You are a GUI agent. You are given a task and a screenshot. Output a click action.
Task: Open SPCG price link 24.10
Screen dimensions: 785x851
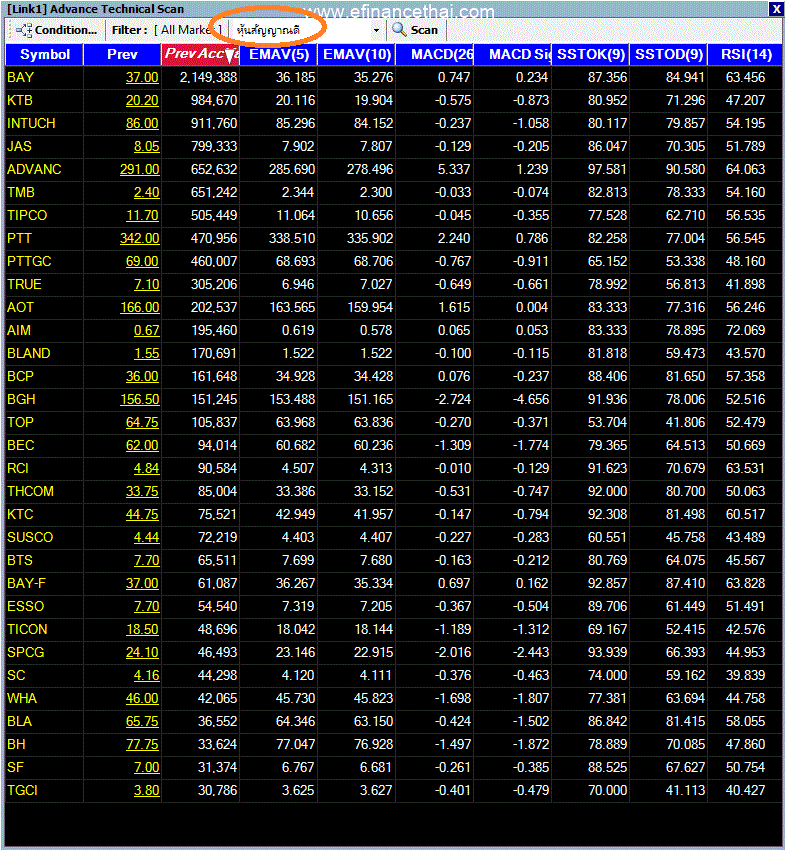tap(142, 652)
